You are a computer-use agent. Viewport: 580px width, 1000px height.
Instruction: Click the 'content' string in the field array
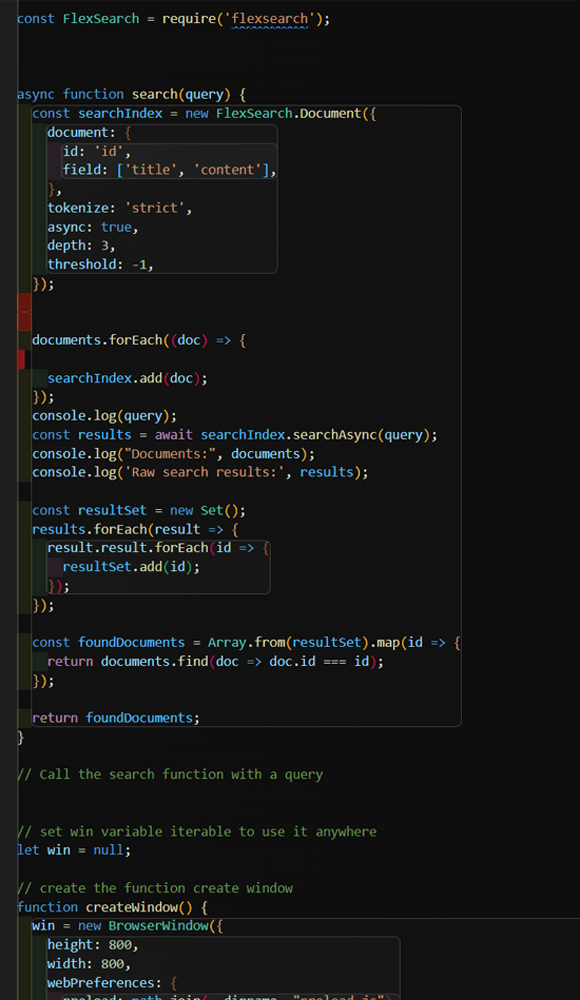[x=227, y=170]
